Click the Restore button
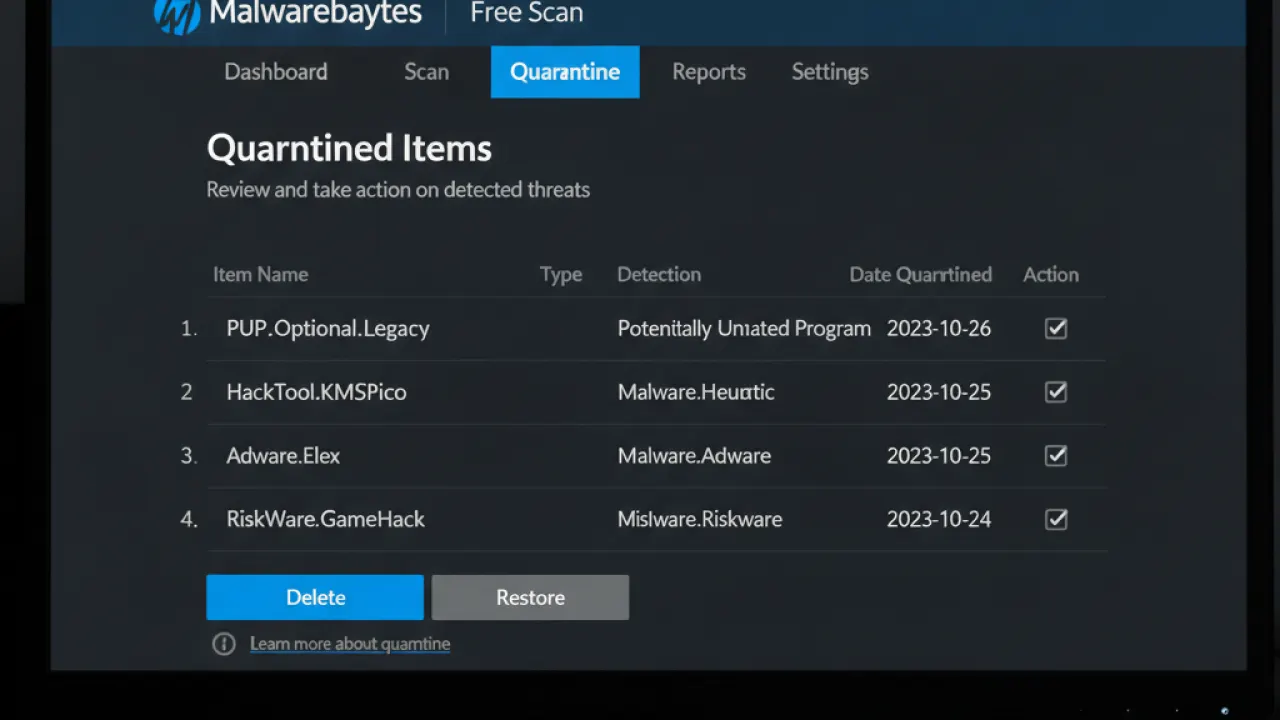 530,597
